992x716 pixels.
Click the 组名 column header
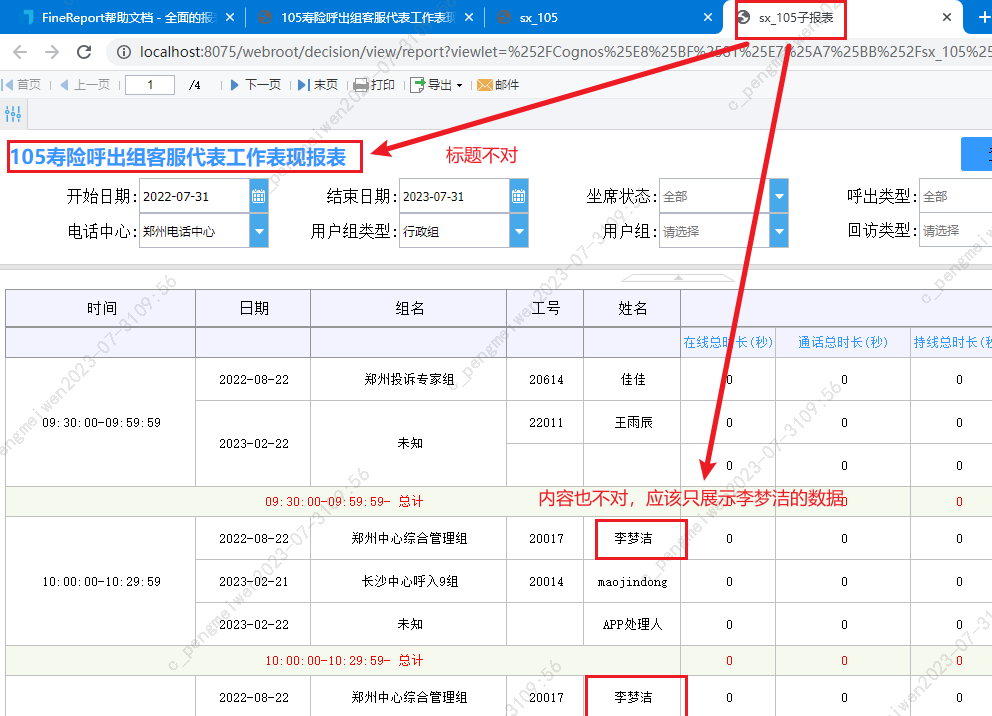coord(409,308)
